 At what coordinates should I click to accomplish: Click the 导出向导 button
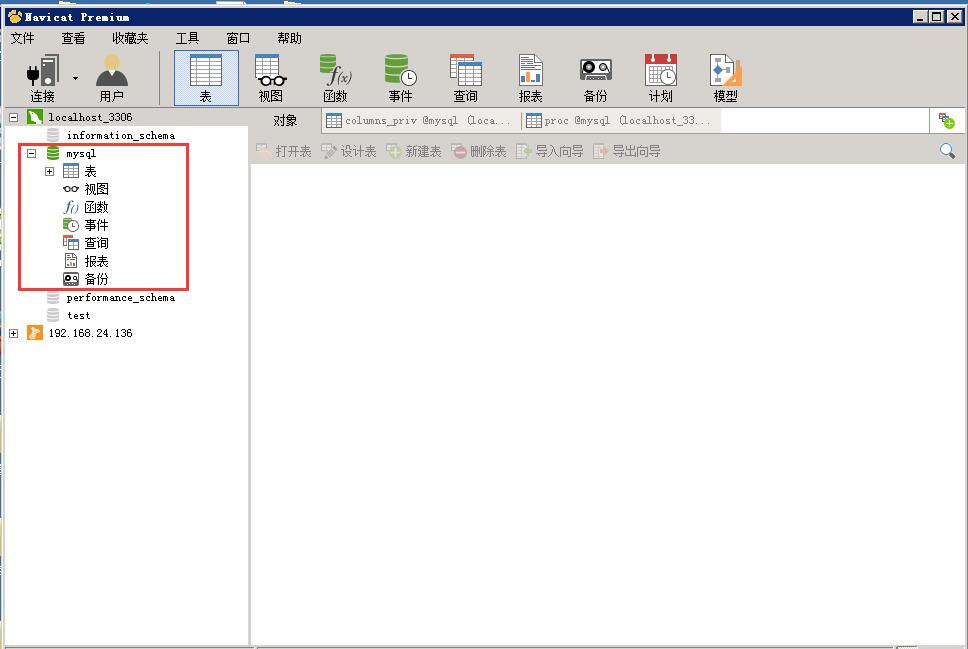coord(627,151)
